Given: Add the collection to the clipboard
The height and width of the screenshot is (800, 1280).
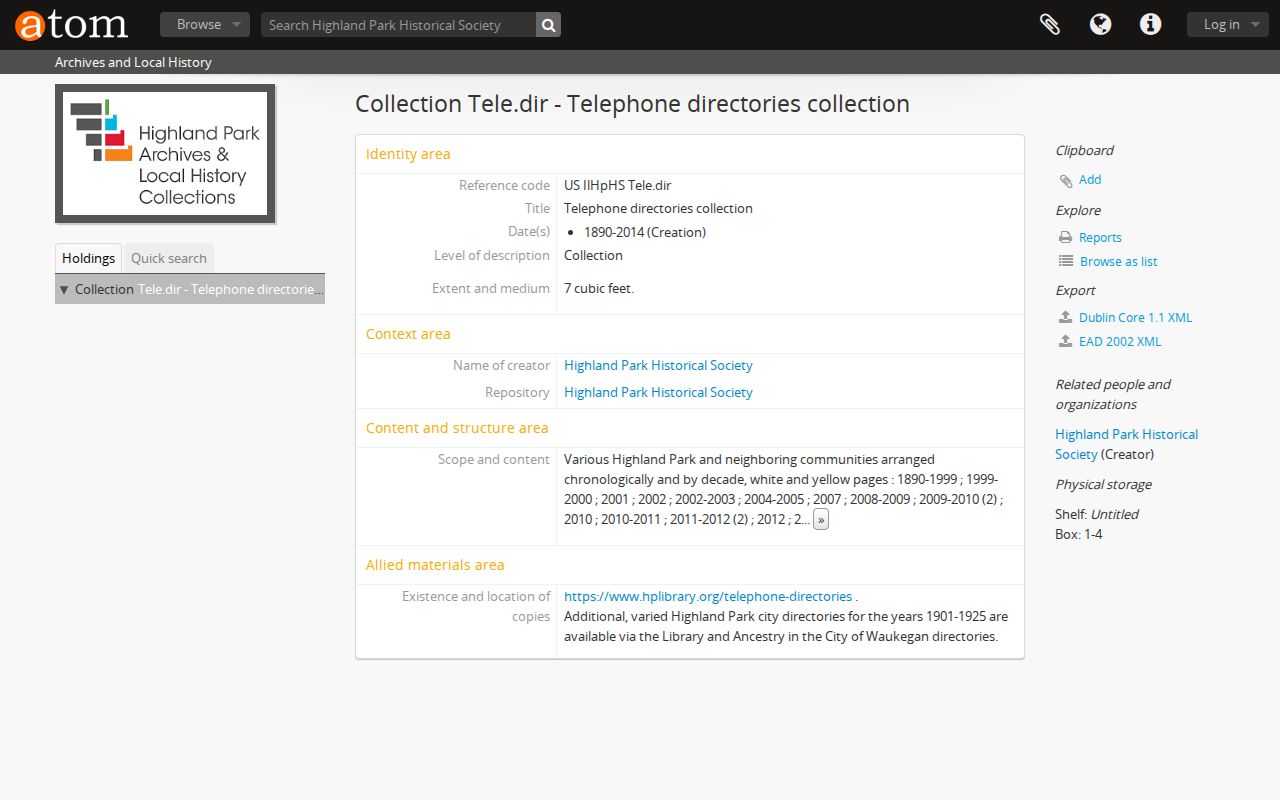Looking at the screenshot, I should pos(1090,180).
